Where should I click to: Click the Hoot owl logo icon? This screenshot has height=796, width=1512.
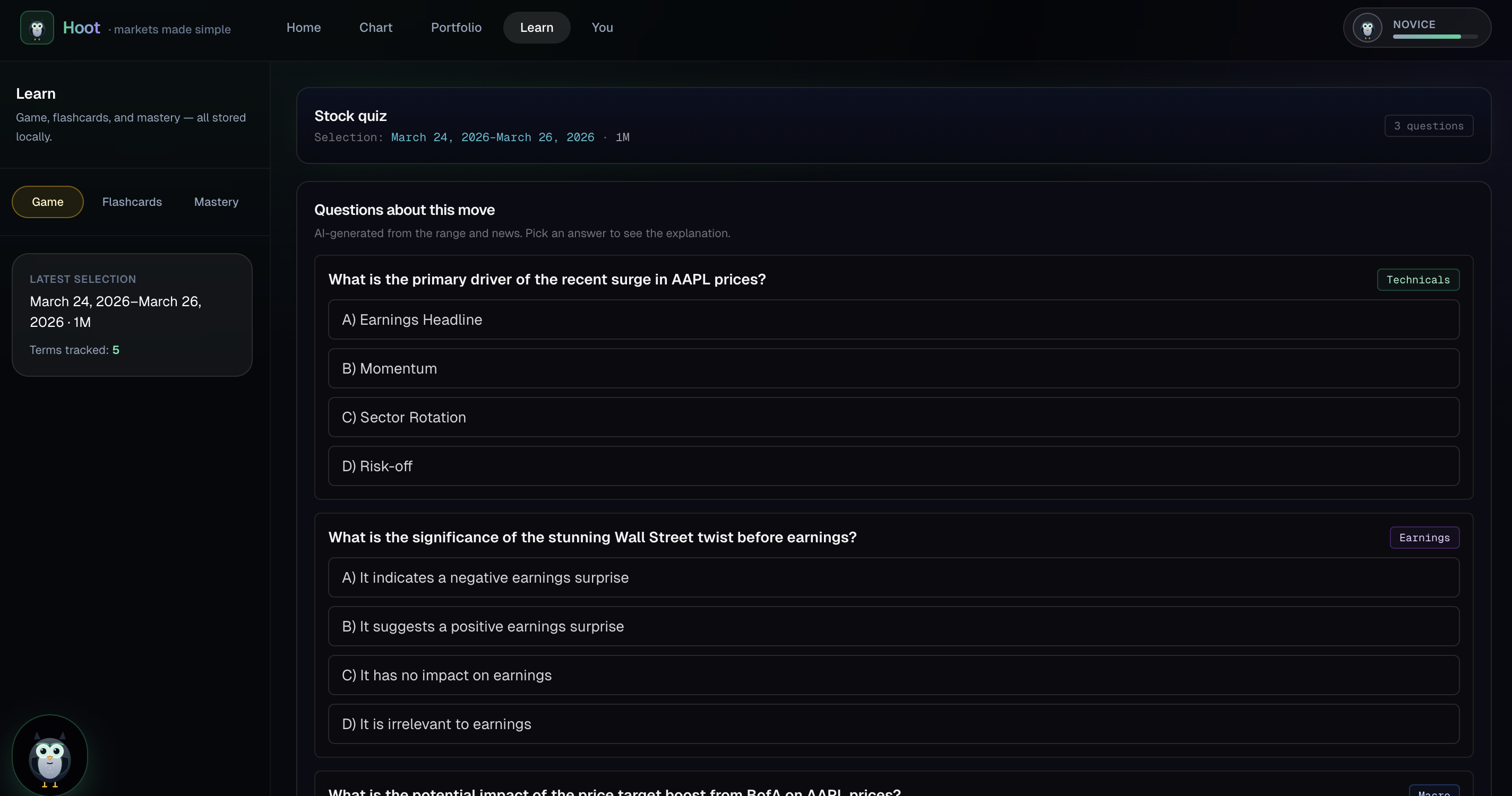coord(37,28)
